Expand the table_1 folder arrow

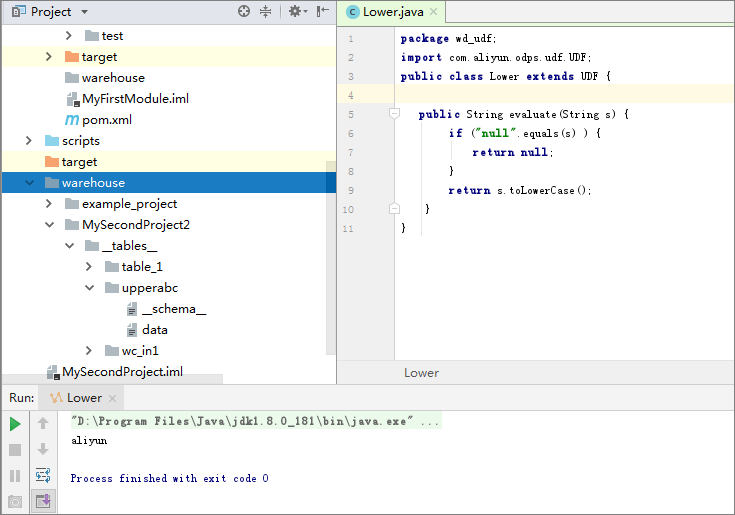[89, 267]
